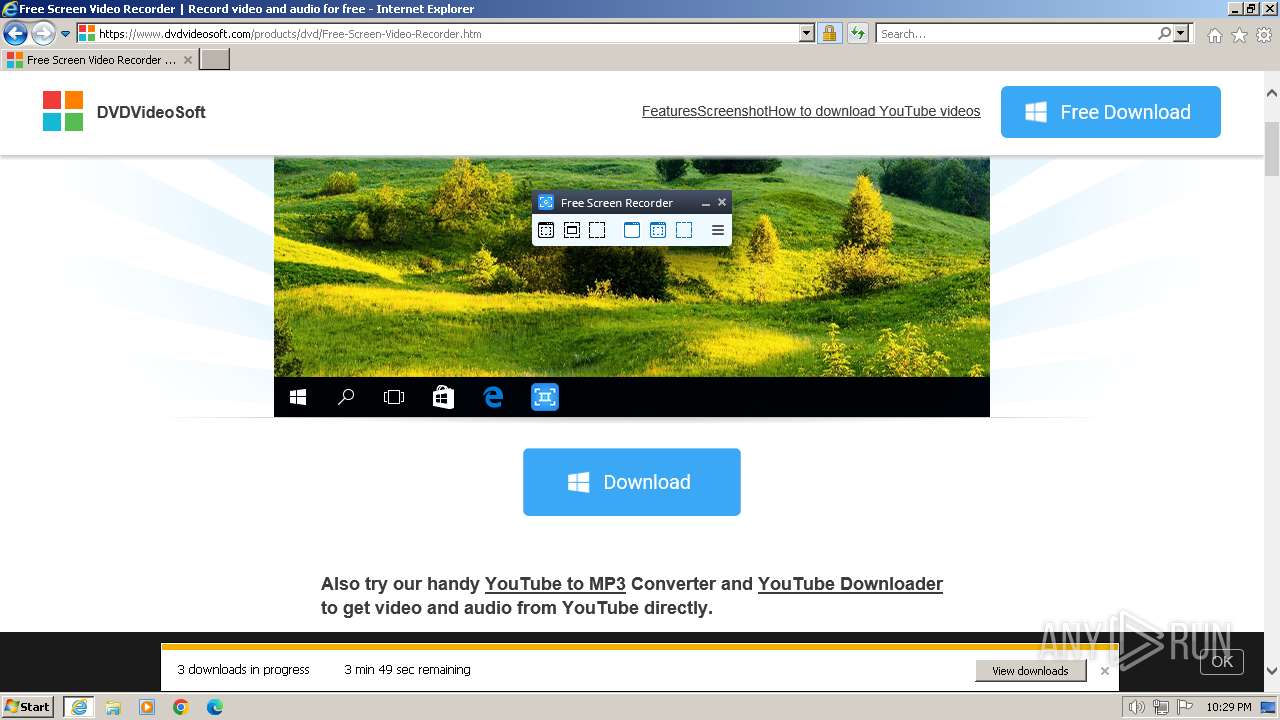Click the search magnifier icon
1280x720 pixels.
pos(1164,34)
